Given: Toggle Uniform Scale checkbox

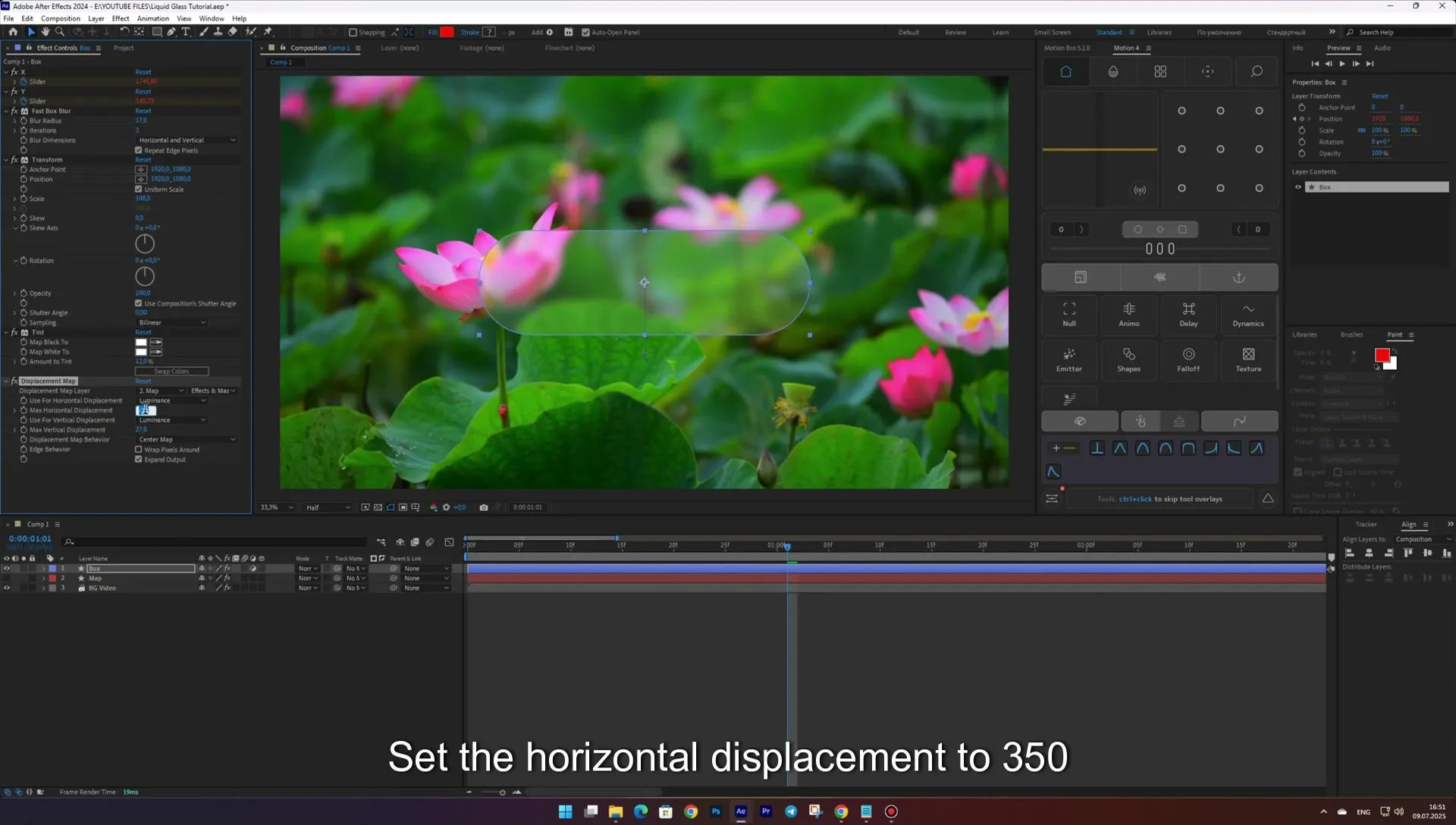Looking at the screenshot, I should tap(139, 190).
